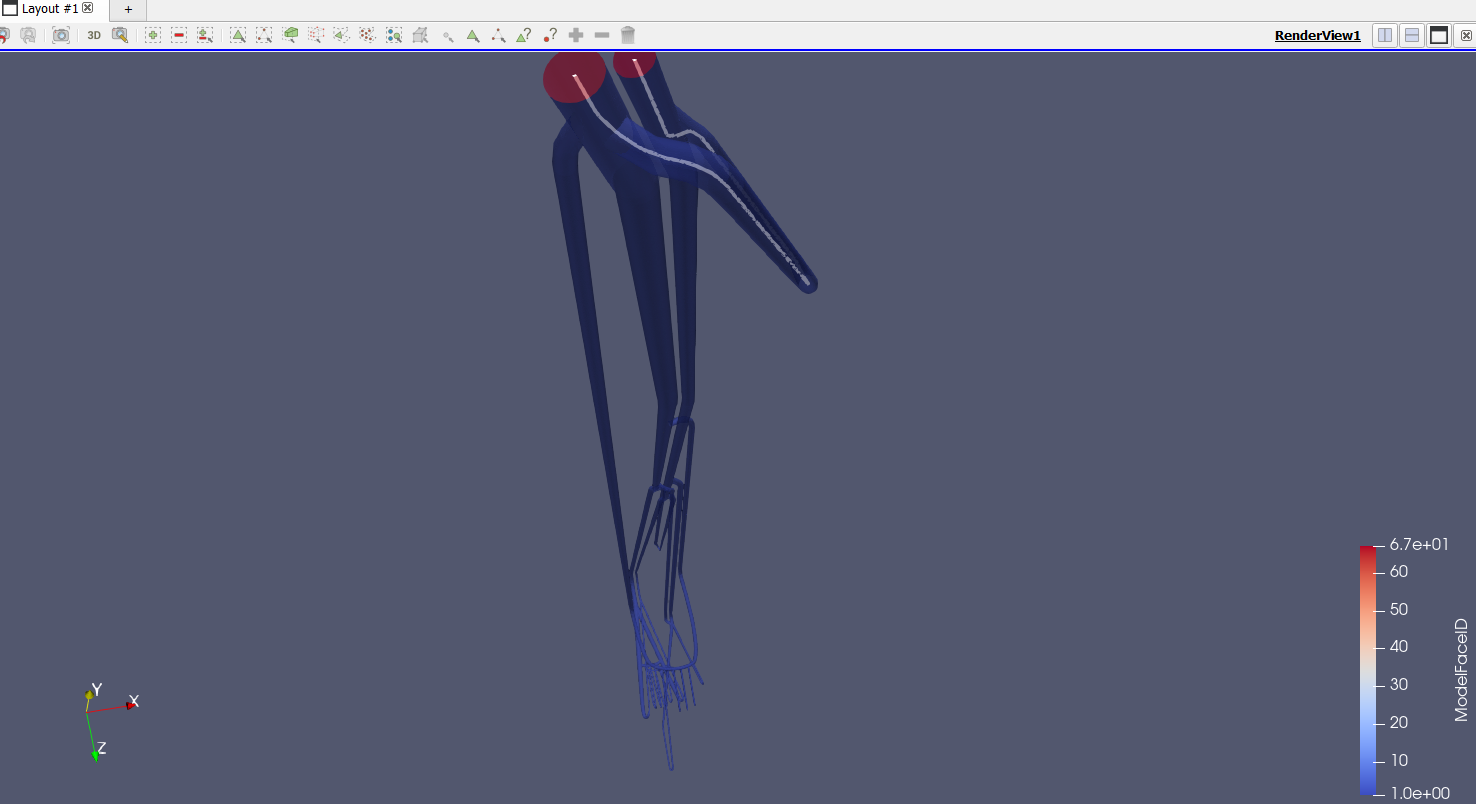Start a frustum cell selection
The image size is (1476, 804).
pos(291,35)
